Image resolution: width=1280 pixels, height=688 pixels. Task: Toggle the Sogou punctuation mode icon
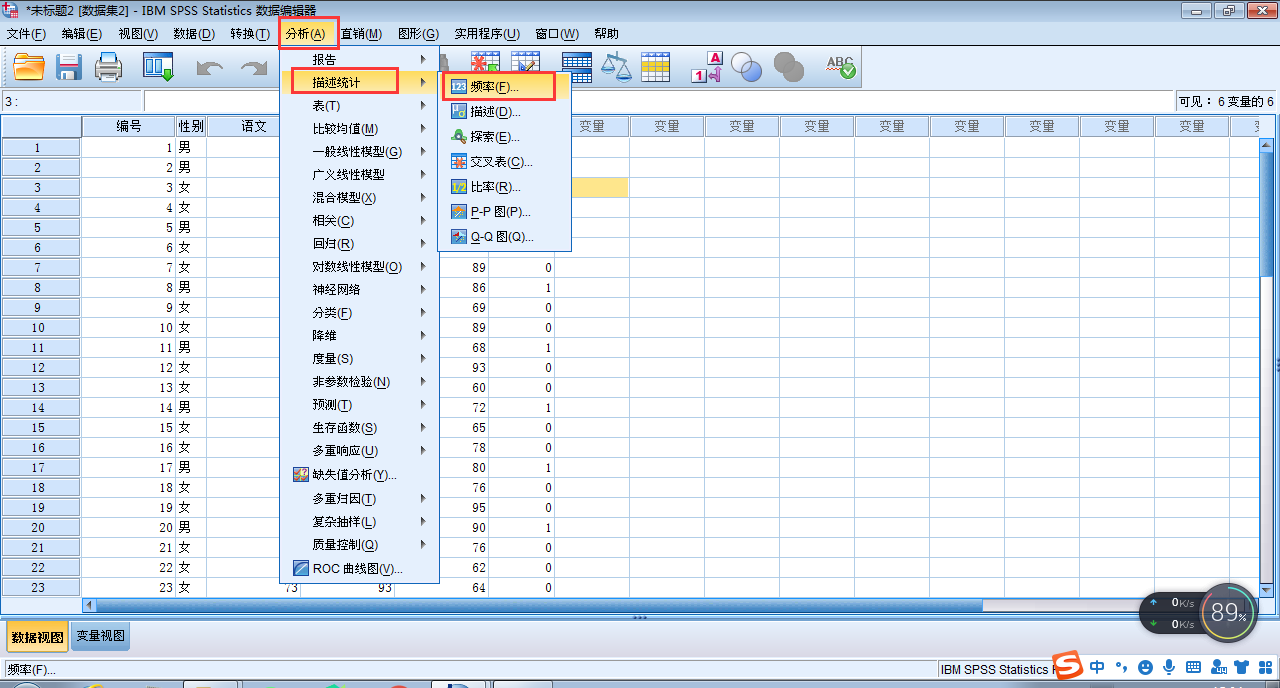pyautogui.click(x=1121, y=667)
